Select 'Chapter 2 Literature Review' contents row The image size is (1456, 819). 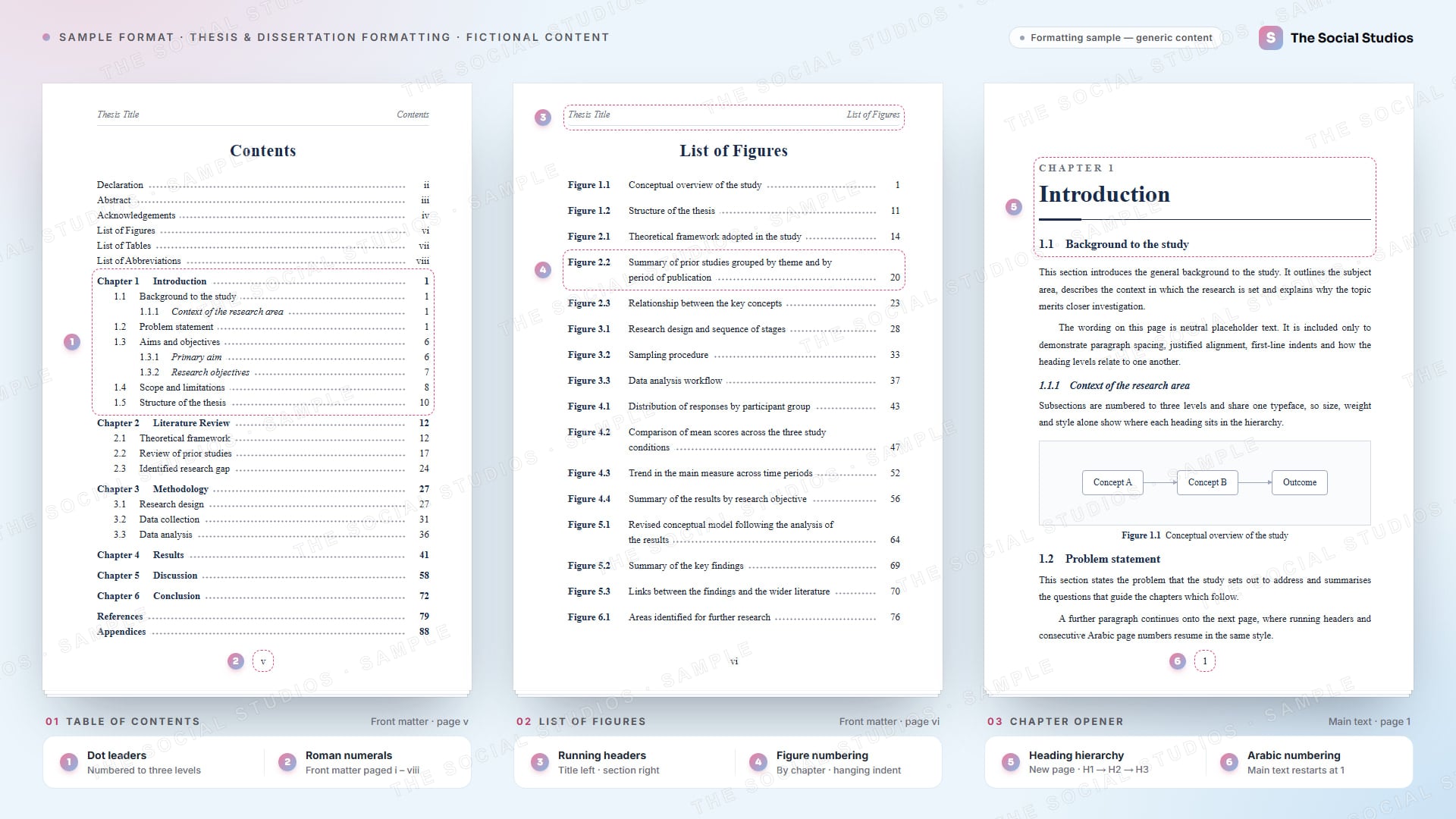coord(263,423)
